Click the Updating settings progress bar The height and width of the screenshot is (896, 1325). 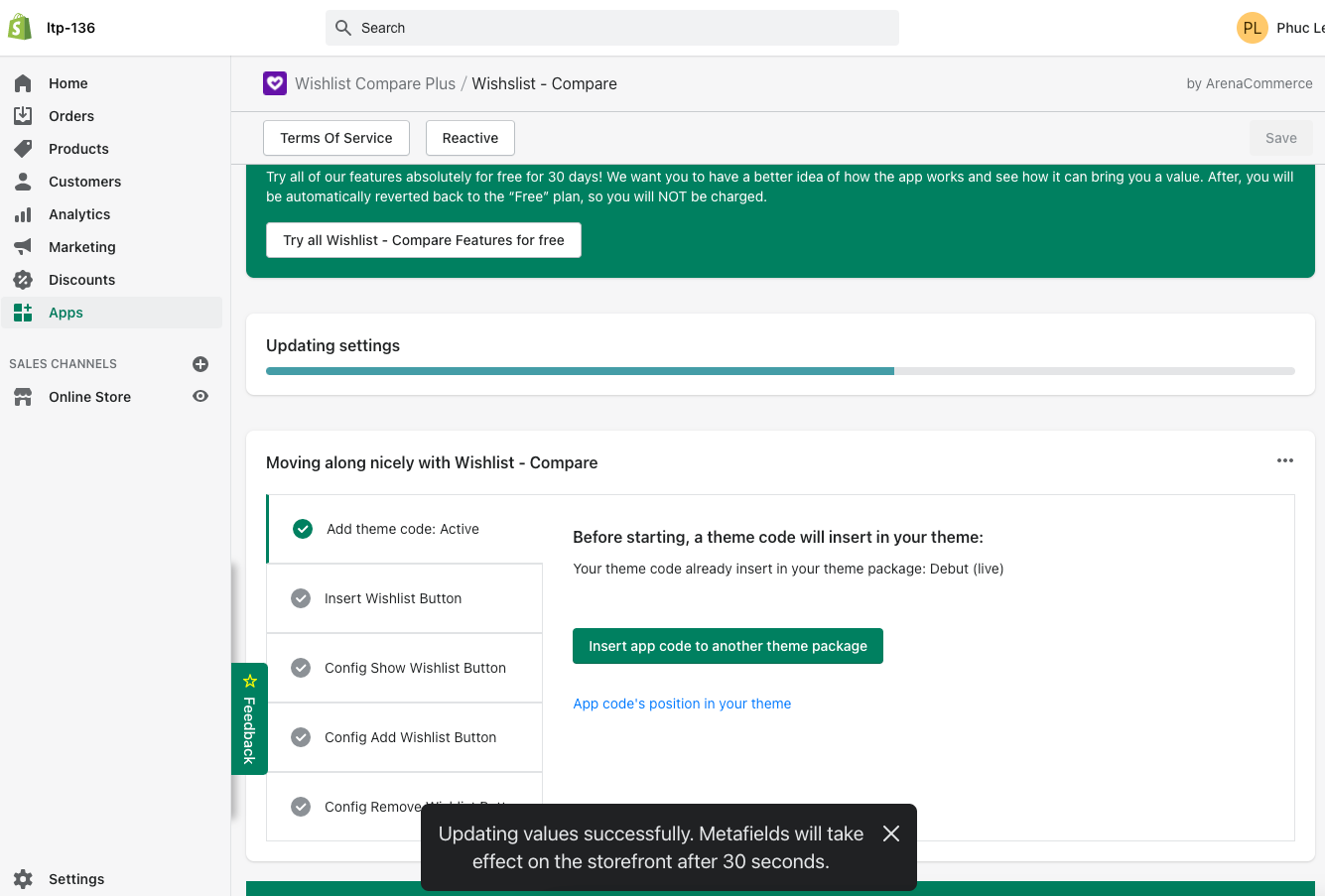(x=780, y=371)
